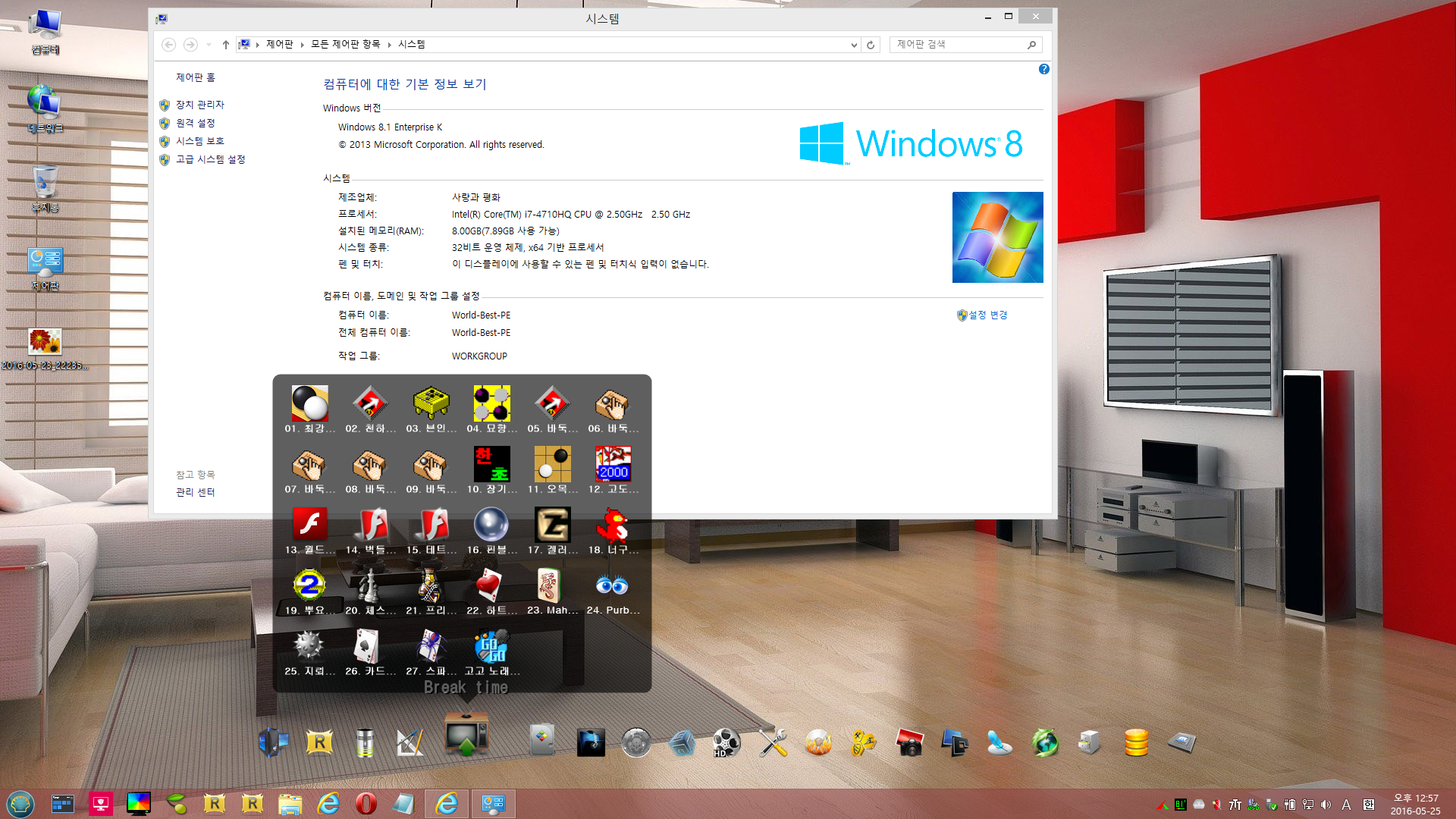The width and height of the screenshot is (1456, 819).
Task: Open game 11 Omok board icon
Action: click(553, 464)
